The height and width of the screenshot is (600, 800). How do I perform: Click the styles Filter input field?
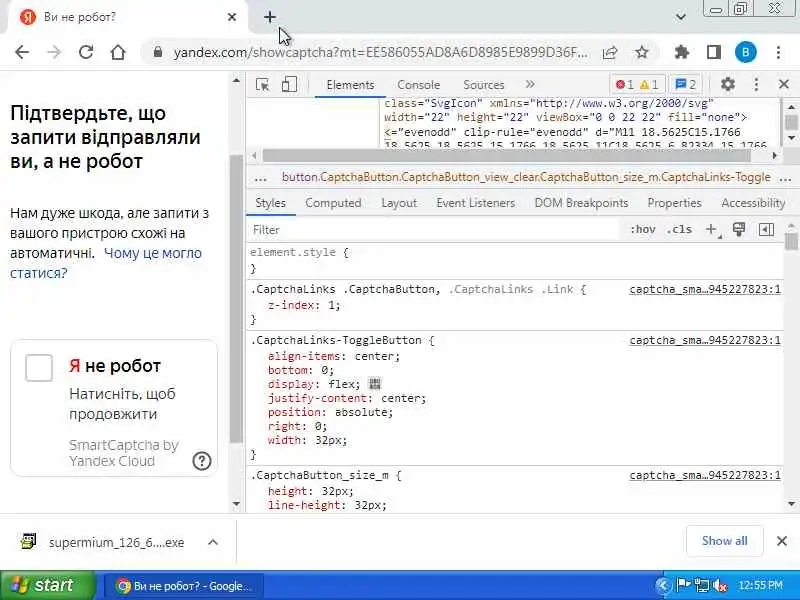click(434, 230)
